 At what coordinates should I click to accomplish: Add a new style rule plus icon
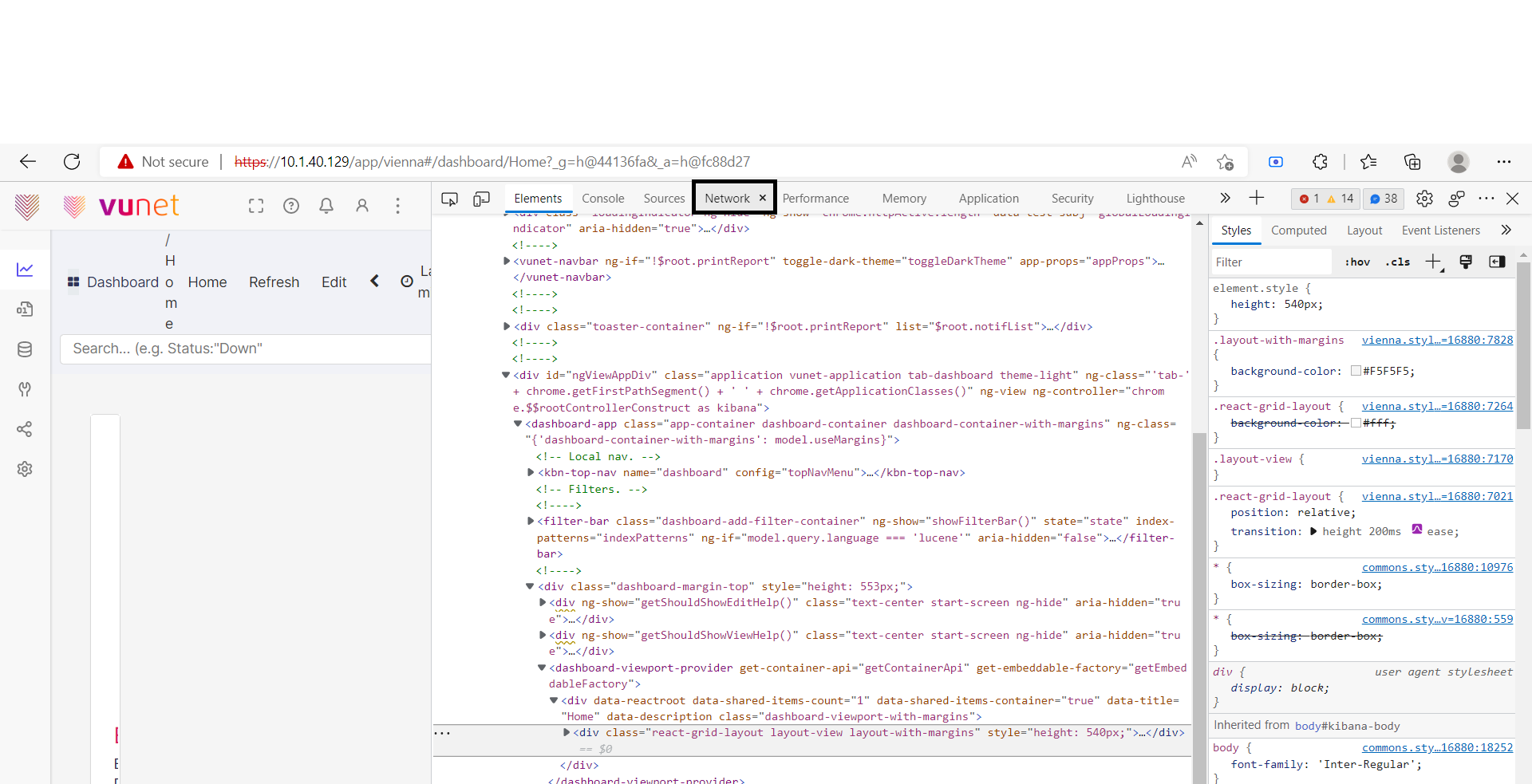(1434, 262)
